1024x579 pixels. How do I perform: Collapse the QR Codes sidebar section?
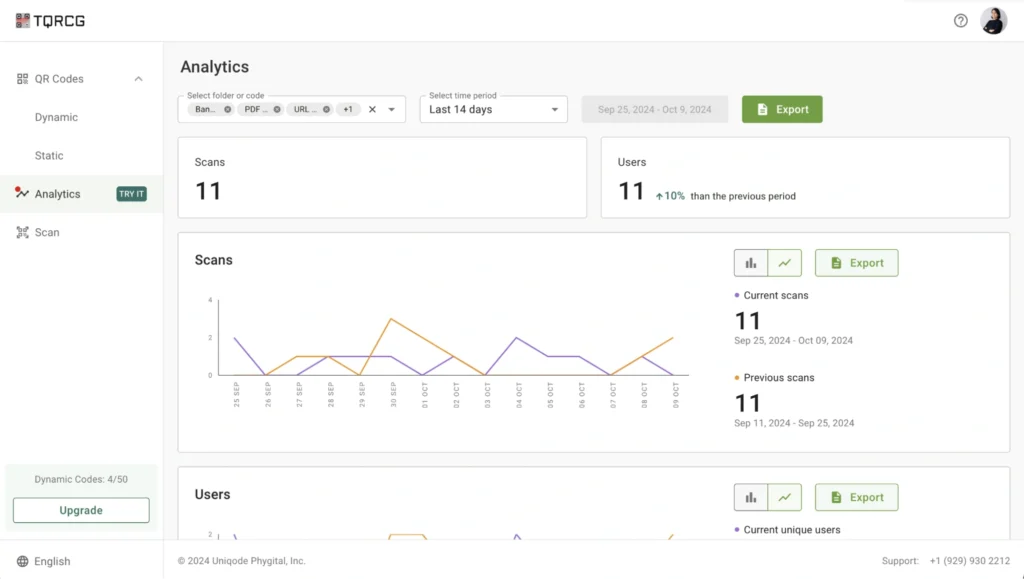point(138,78)
